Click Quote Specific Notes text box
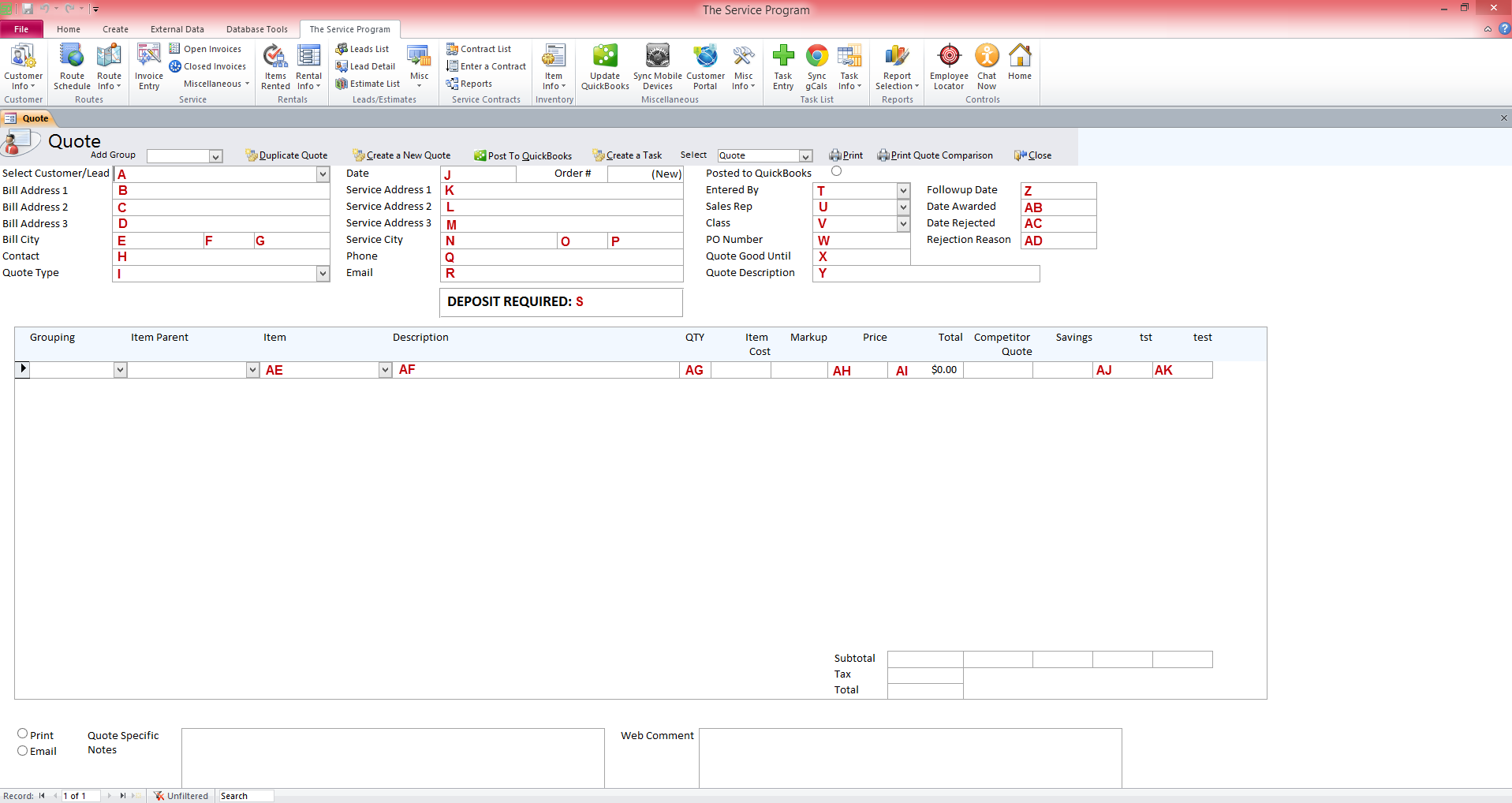The width and height of the screenshot is (1512, 803). point(393,758)
